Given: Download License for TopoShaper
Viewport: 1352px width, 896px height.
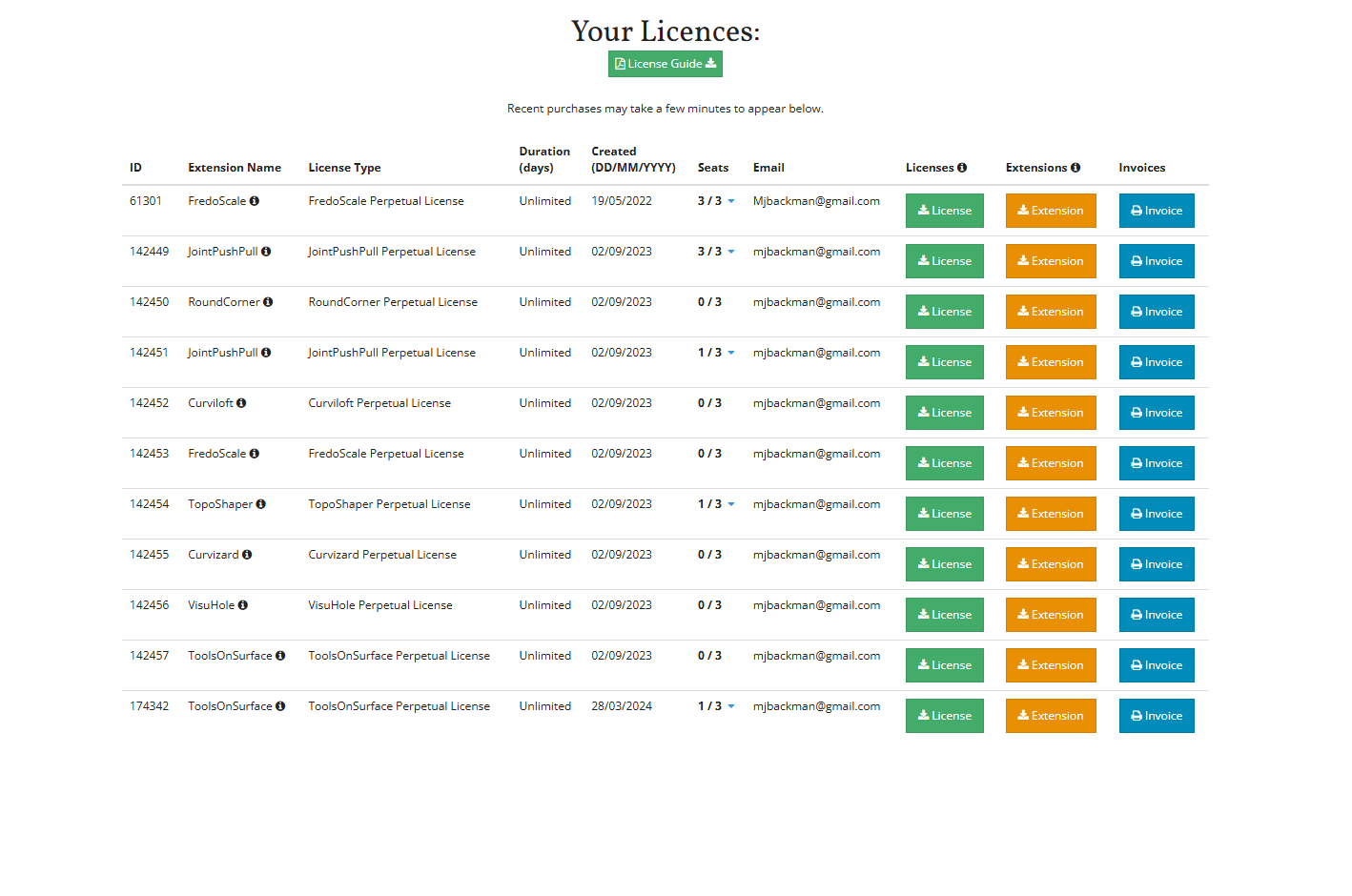Looking at the screenshot, I should click(x=944, y=514).
